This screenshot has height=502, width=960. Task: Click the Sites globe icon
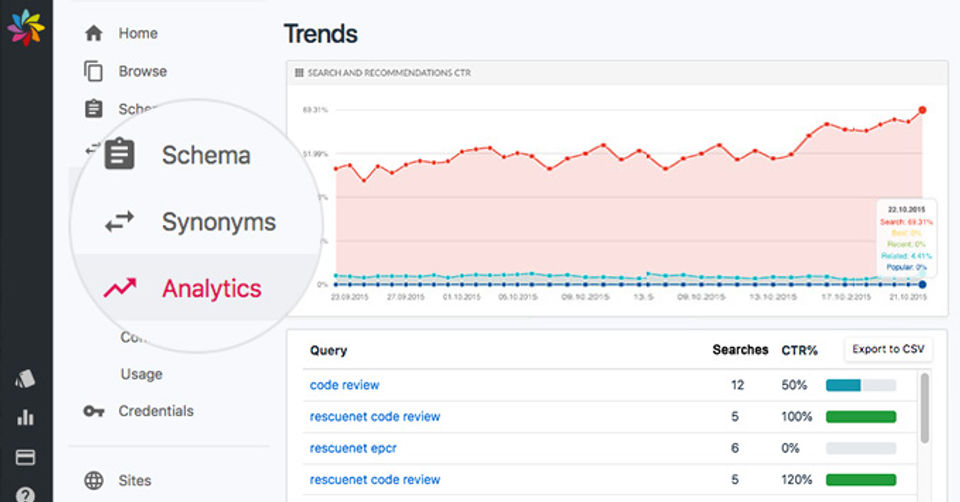point(94,481)
